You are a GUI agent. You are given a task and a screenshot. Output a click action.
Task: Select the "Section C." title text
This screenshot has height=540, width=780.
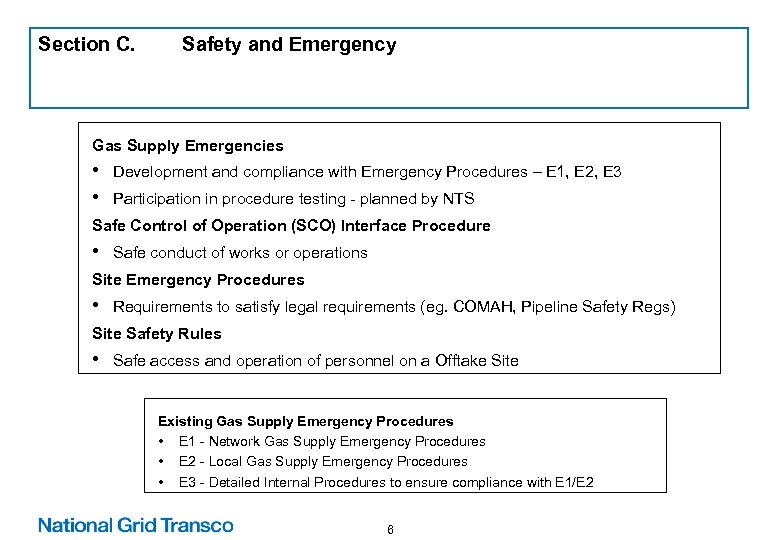86,45
